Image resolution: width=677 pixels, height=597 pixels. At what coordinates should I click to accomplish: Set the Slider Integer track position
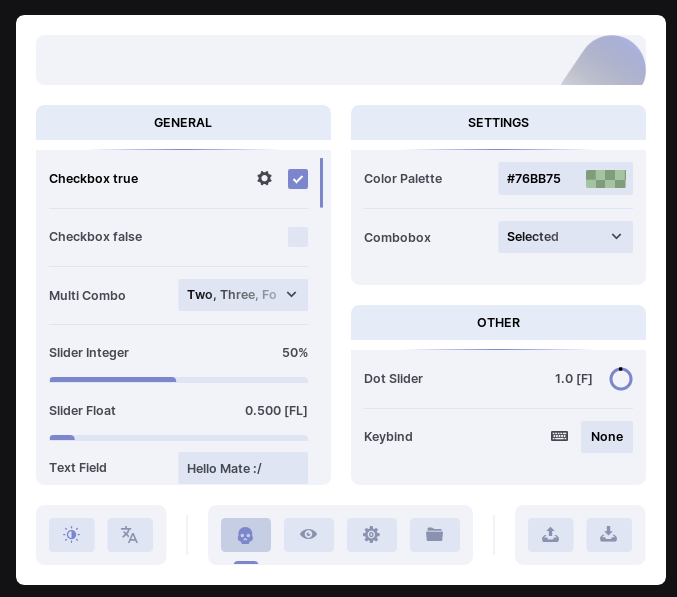(x=179, y=380)
